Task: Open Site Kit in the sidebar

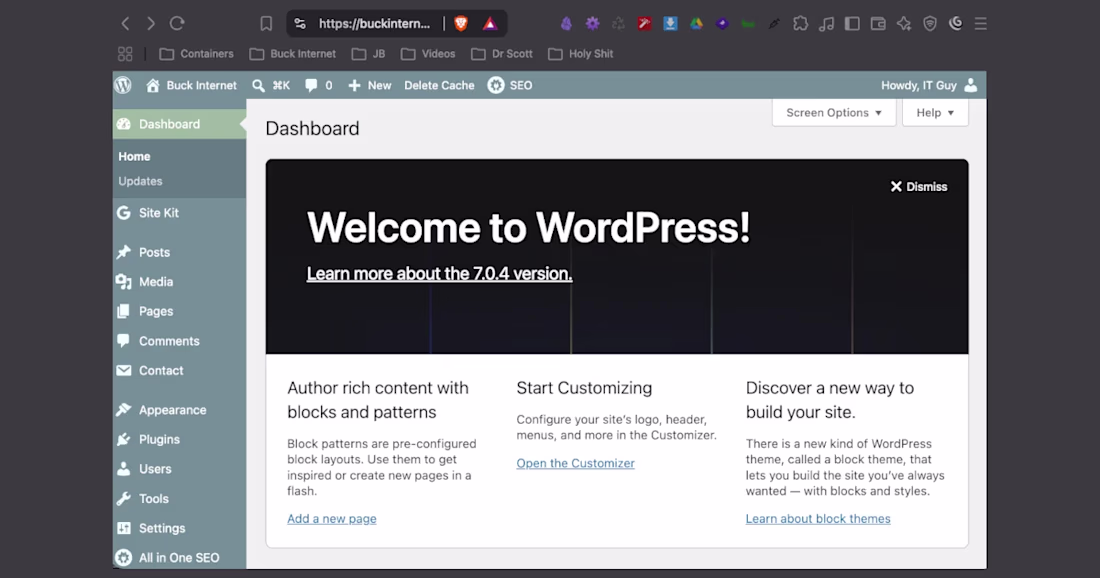Action: pyautogui.click(x=180, y=213)
